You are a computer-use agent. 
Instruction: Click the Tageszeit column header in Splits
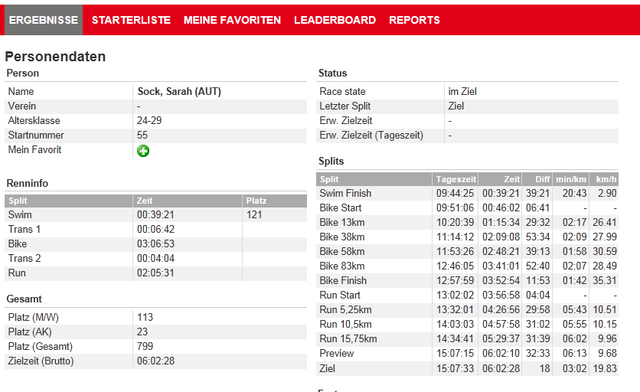click(456, 179)
